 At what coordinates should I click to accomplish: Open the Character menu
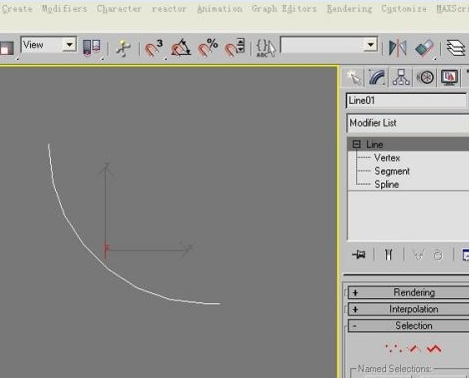[119, 8]
